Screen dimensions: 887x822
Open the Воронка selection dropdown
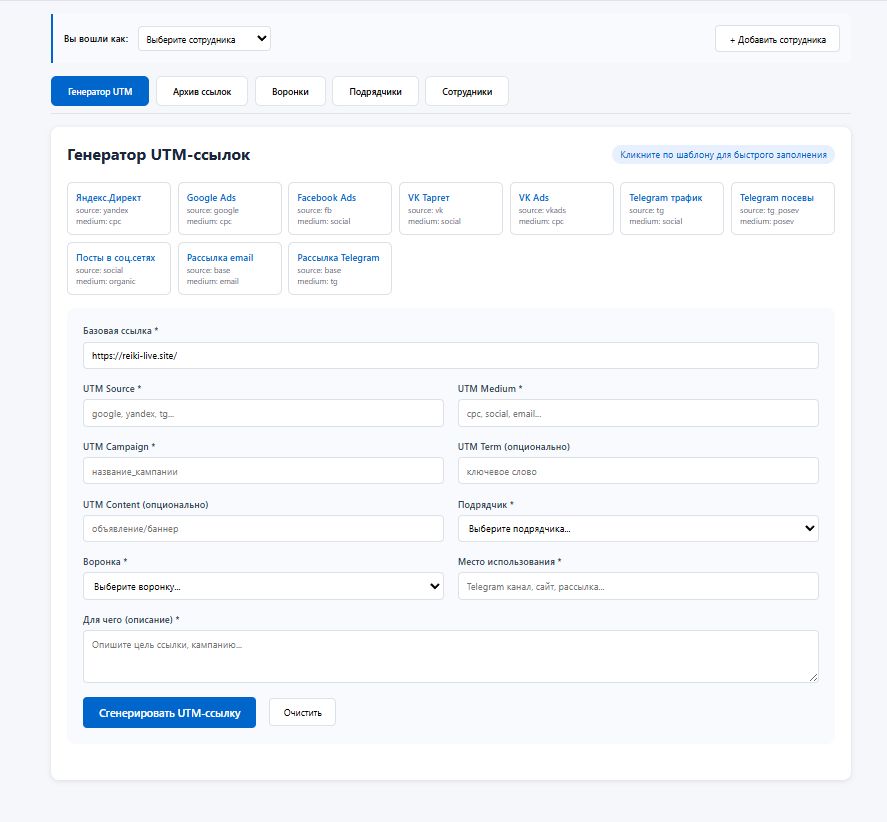click(263, 586)
